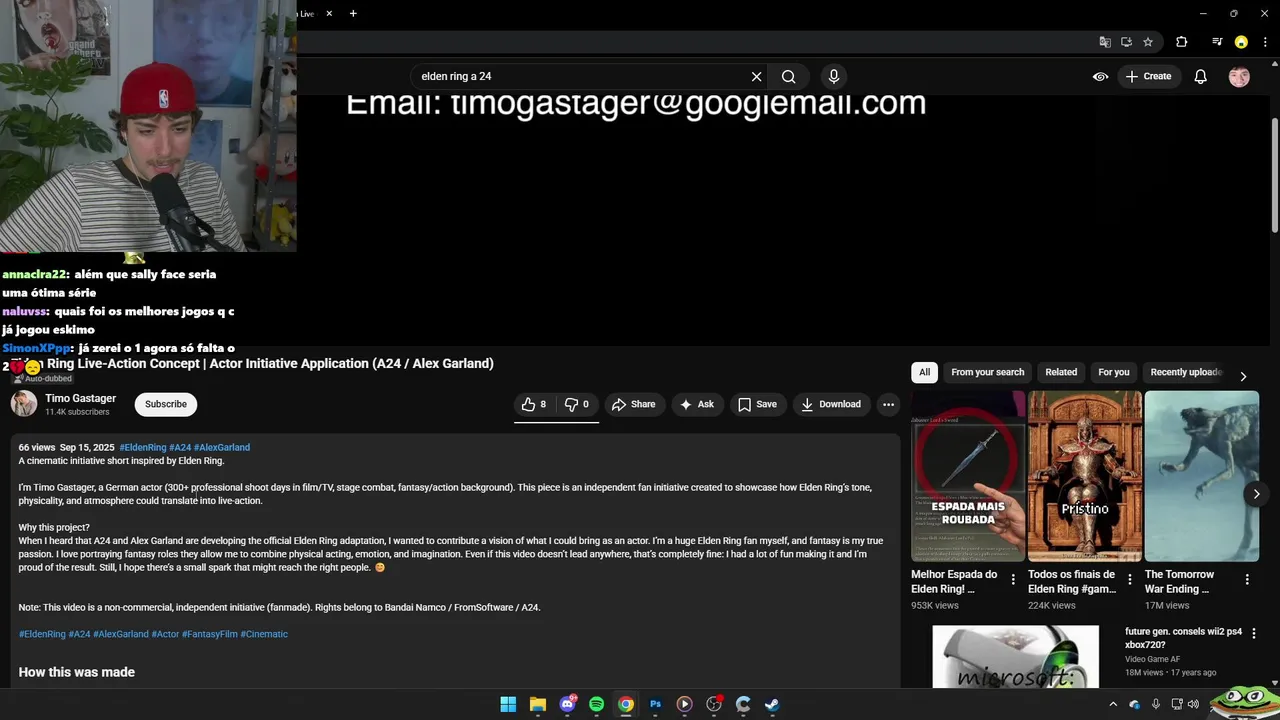The width and height of the screenshot is (1280, 720).
Task: Click the 11.4K subscribers text
Action: click(x=77, y=412)
